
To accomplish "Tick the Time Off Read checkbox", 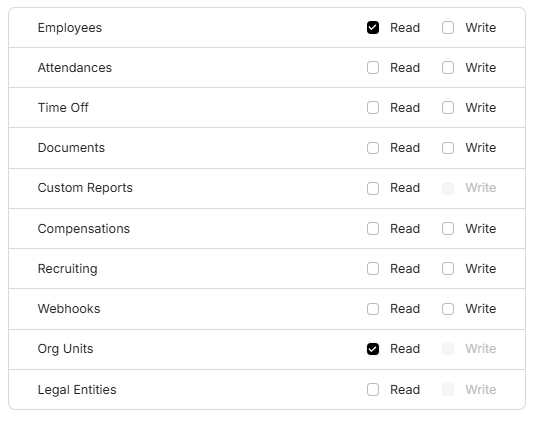I will tap(373, 108).
